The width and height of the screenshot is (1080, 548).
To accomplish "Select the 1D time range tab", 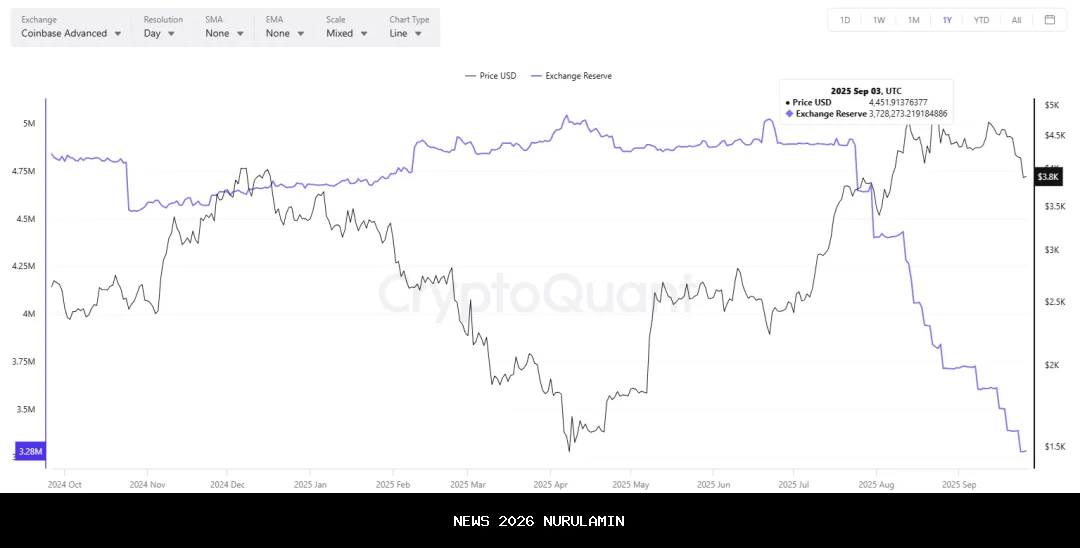I will (x=845, y=20).
